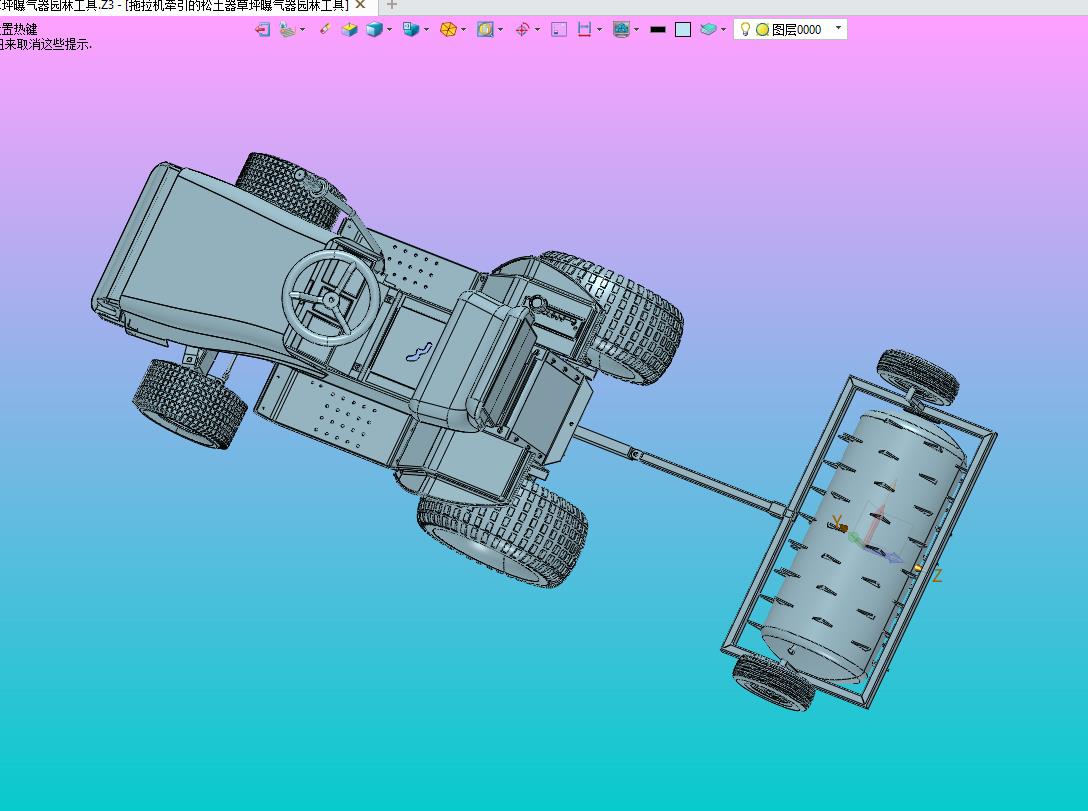The width and height of the screenshot is (1088, 811).
Task: Click the blue view-orientation cube icon
Action: tap(411, 29)
